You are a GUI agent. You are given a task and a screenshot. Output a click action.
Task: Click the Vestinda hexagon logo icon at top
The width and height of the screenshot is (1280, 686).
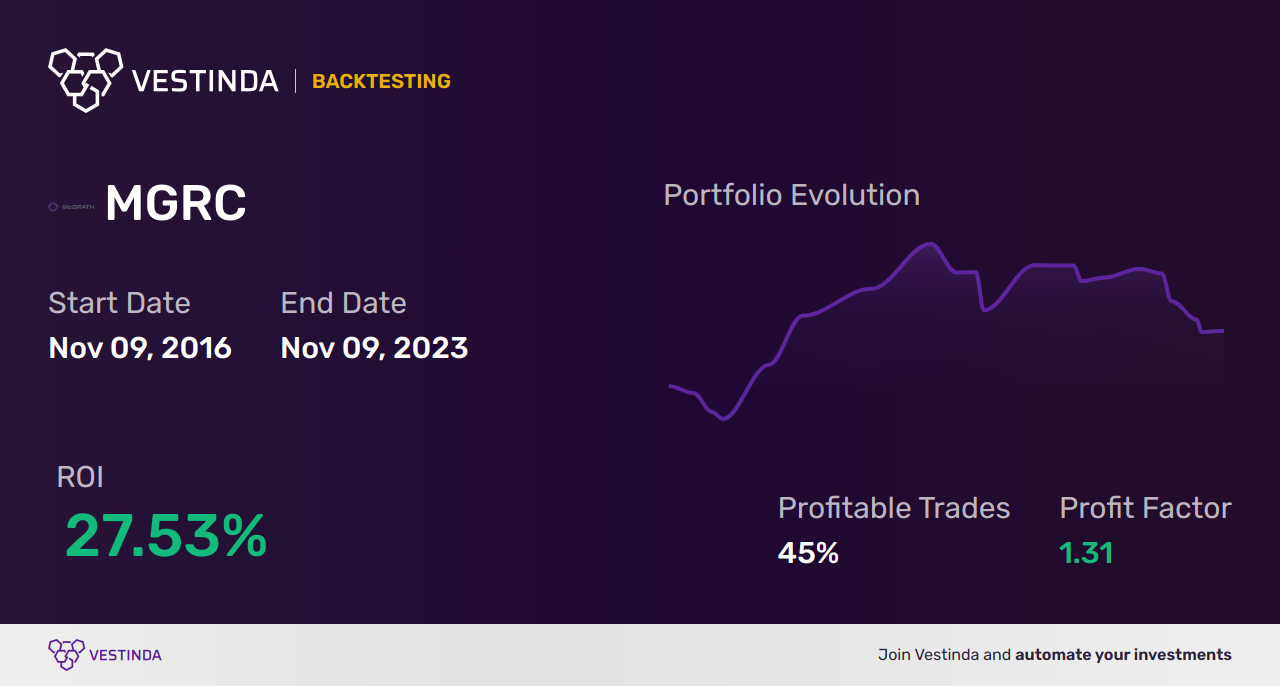pos(86,79)
